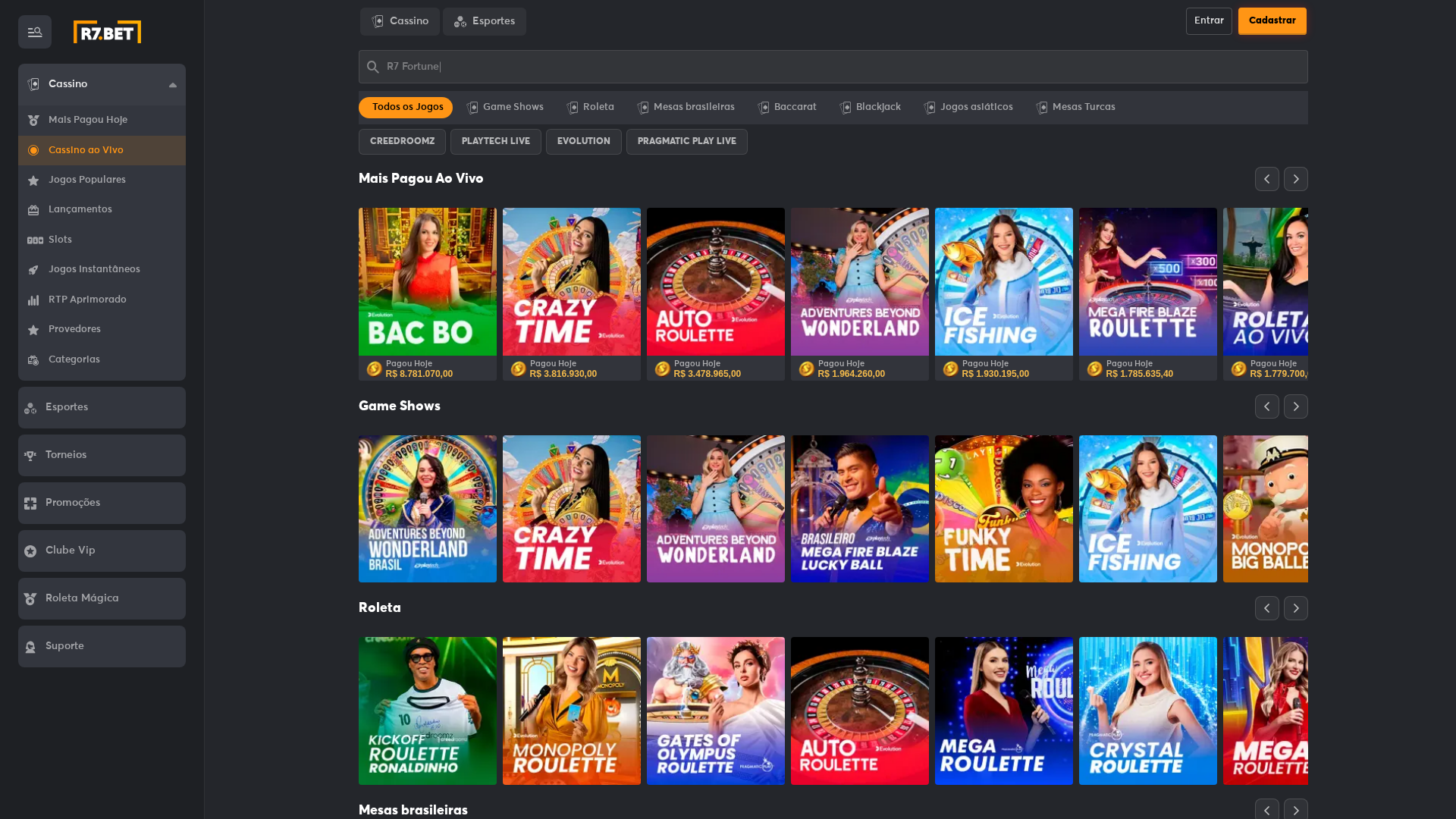This screenshot has height=819, width=1456.
Task: Click the Promoções puzzle icon
Action: tap(30, 504)
